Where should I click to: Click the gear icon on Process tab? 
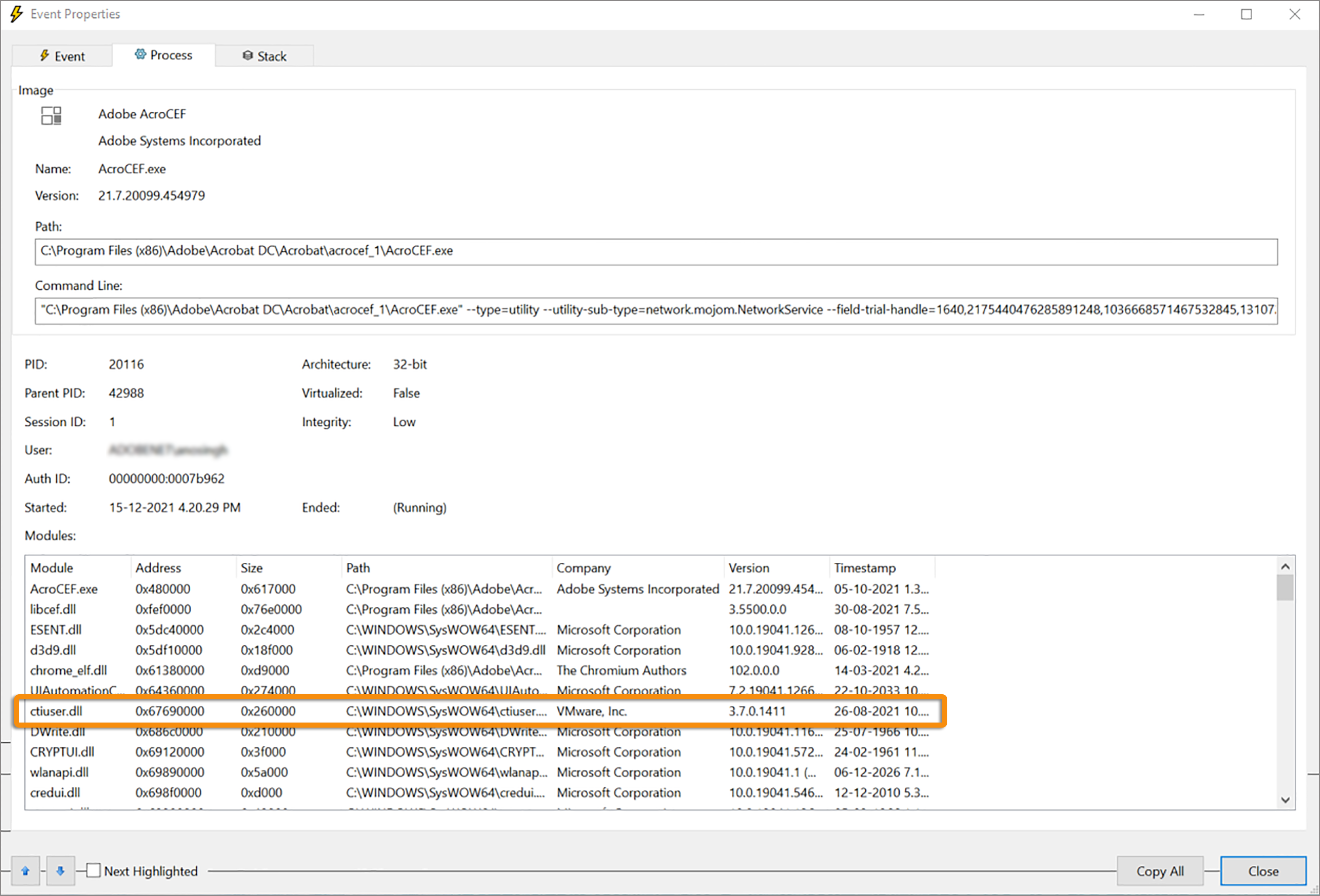click(x=141, y=55)
